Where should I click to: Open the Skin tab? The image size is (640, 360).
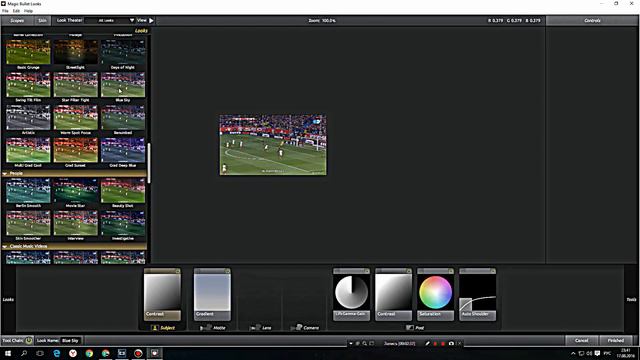coord(42,20)
